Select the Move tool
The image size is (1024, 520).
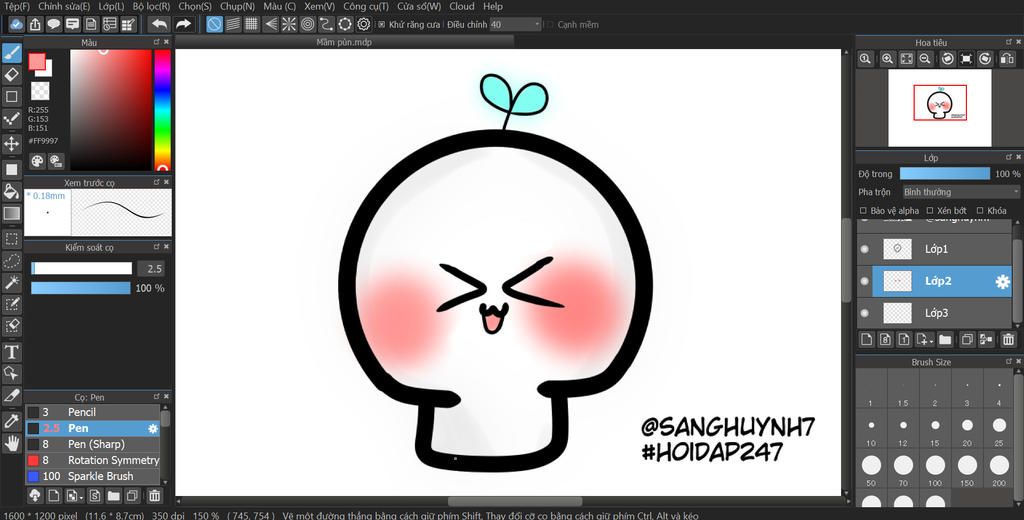click(12, 144)
